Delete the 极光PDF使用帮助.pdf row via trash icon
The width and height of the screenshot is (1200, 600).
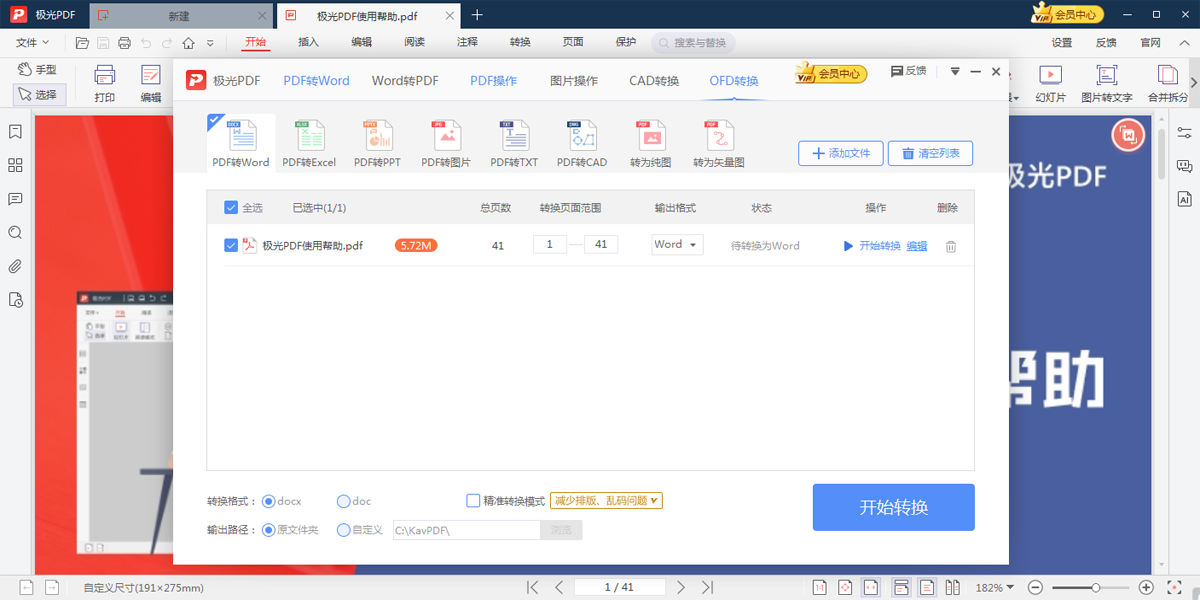[x=951, y=246]
